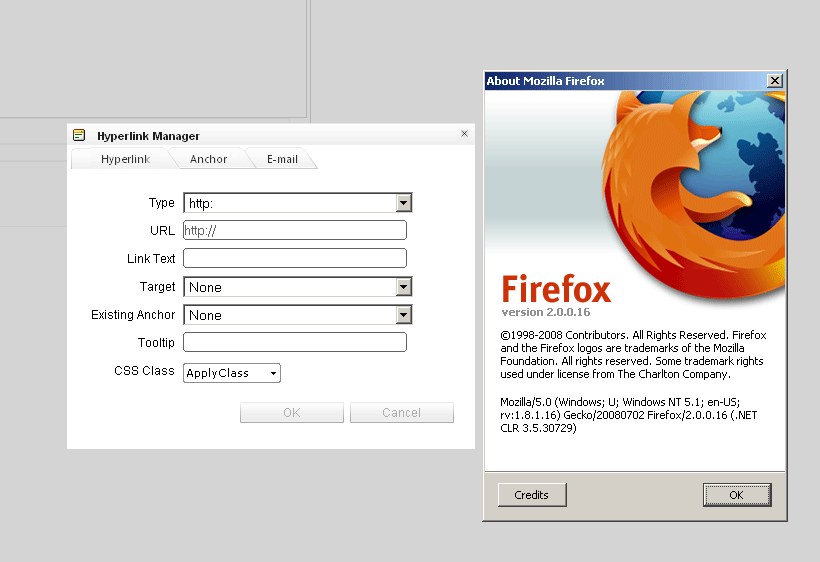Close the Hyperlink Manager dialog
Viewport: 820px width, 562px height.
tap(464, 134)
